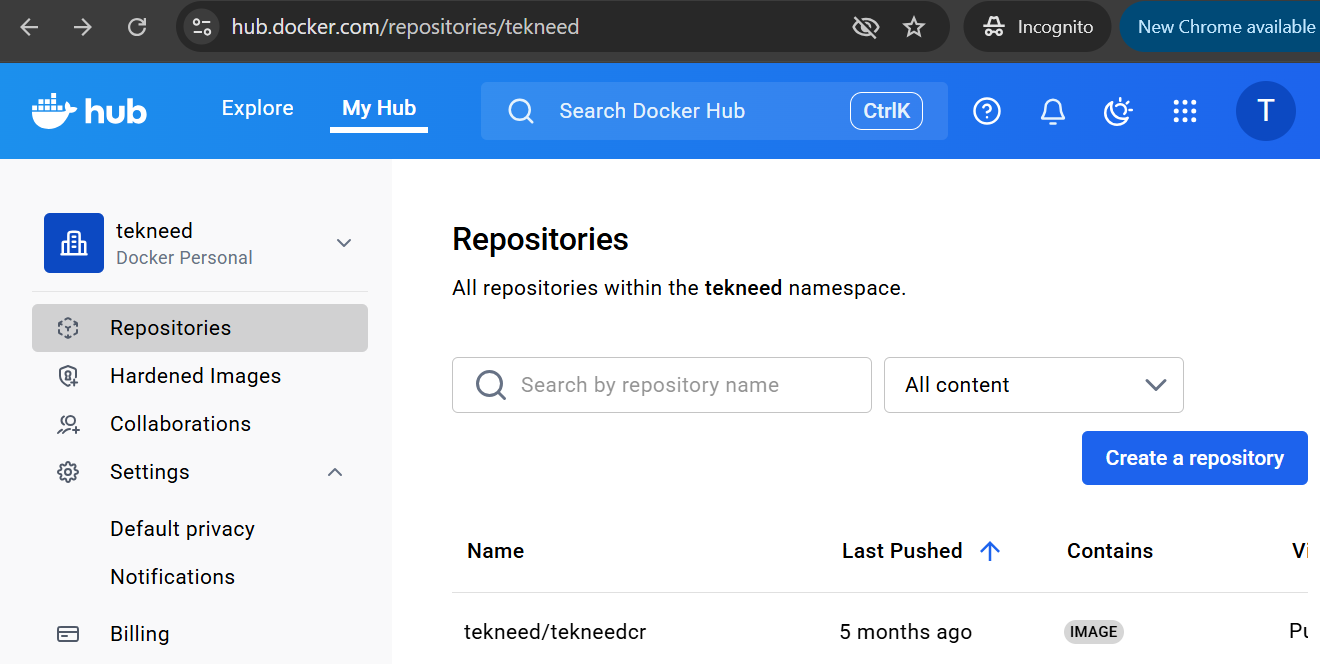
Task: Click the repository name search field
Action: (661, 385)
